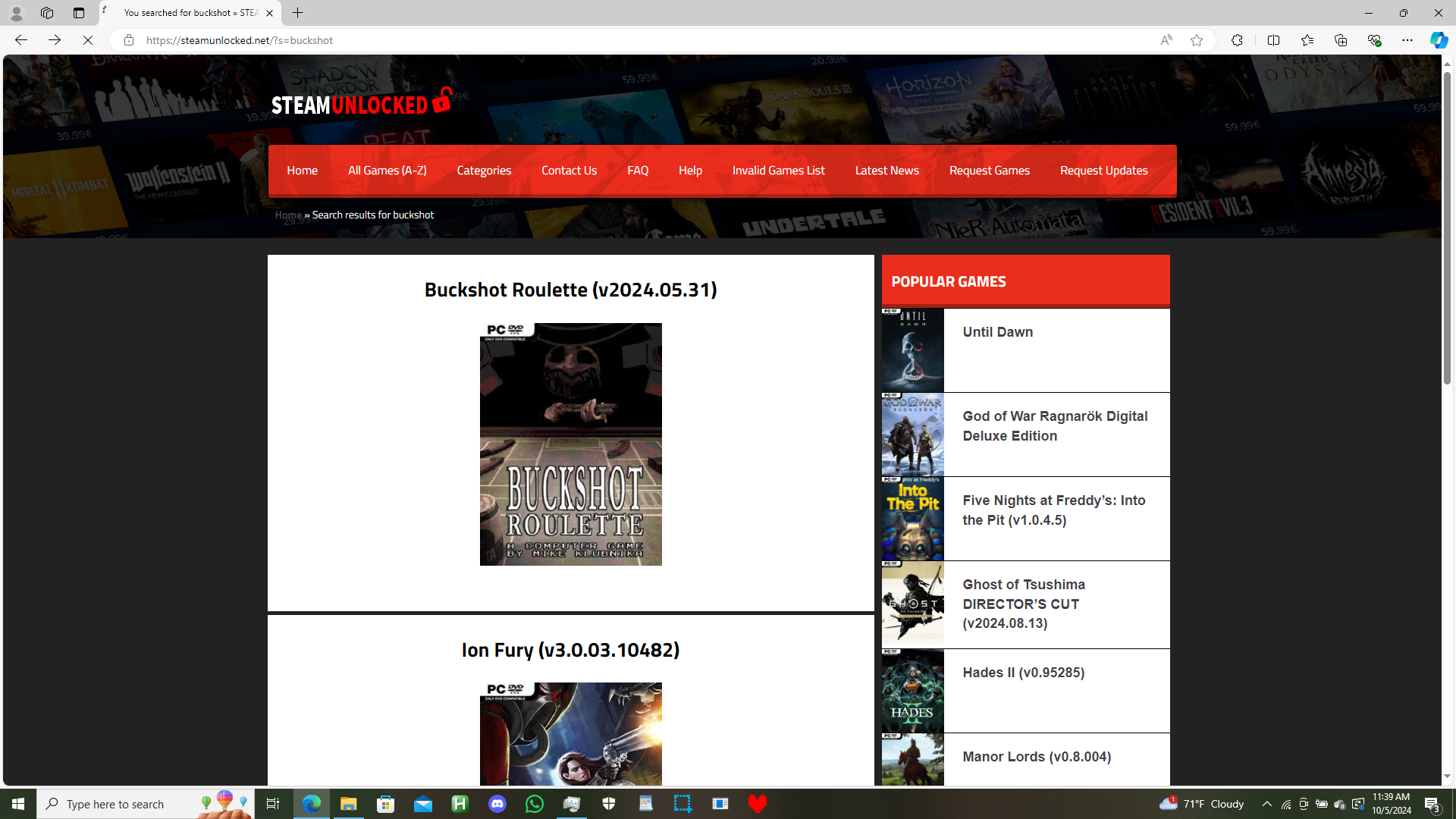Open the Split screen icon
Viewport: 1456px width, 819px height.
click(1273, 40)
